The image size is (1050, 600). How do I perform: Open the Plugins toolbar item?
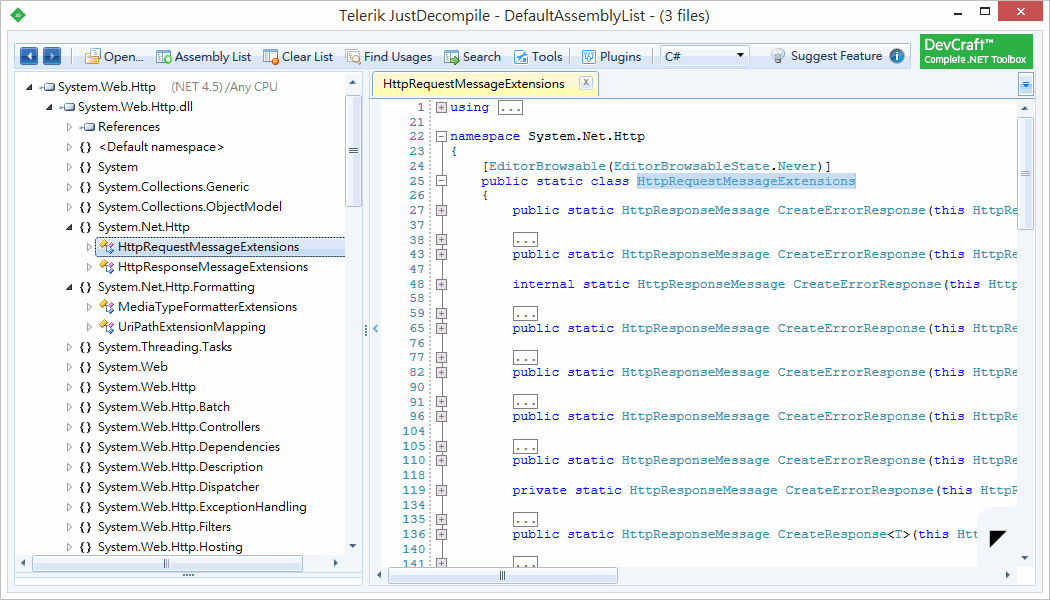[611, 57]
